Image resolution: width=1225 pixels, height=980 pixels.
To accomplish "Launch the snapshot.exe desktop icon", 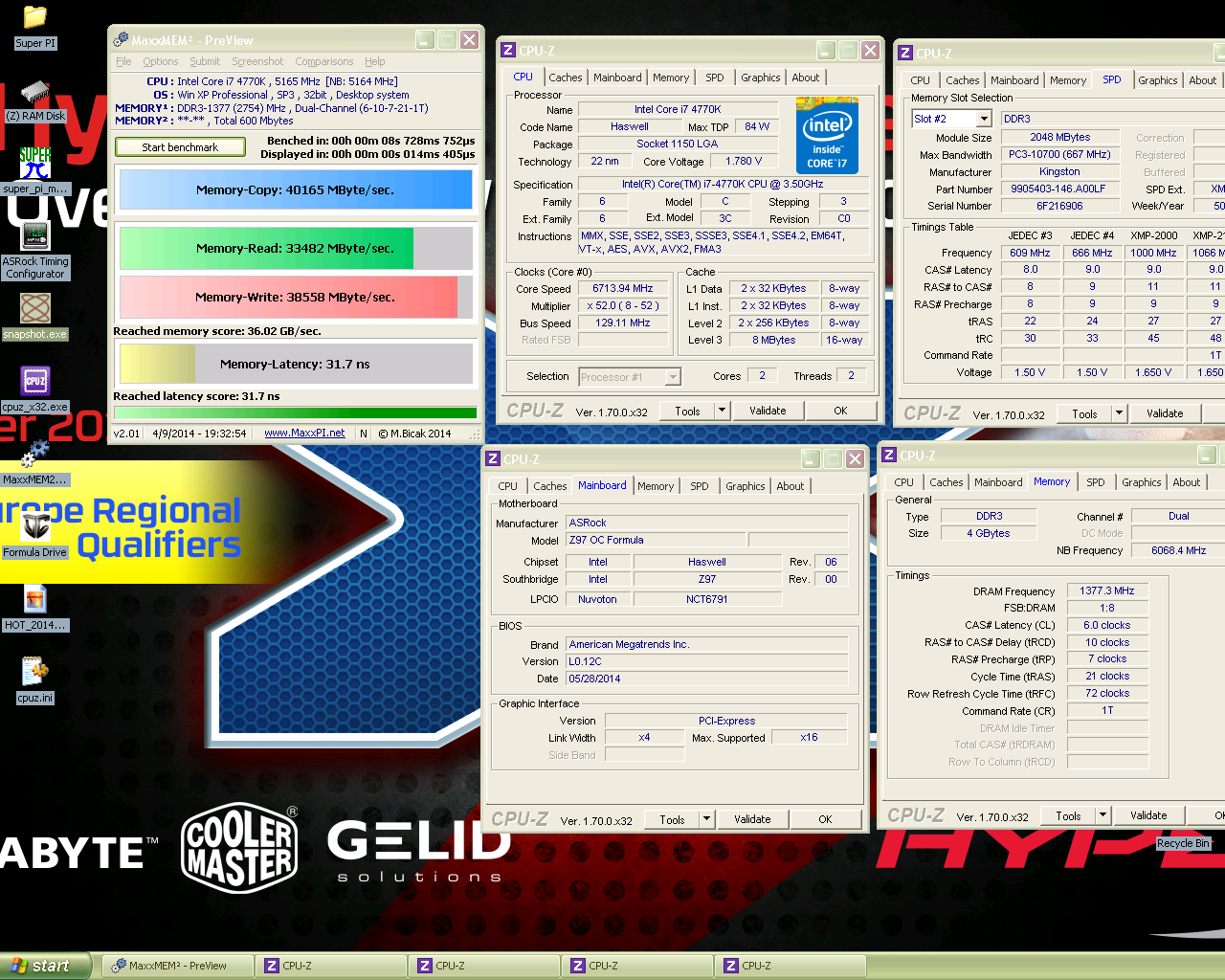I will (35, 308).
